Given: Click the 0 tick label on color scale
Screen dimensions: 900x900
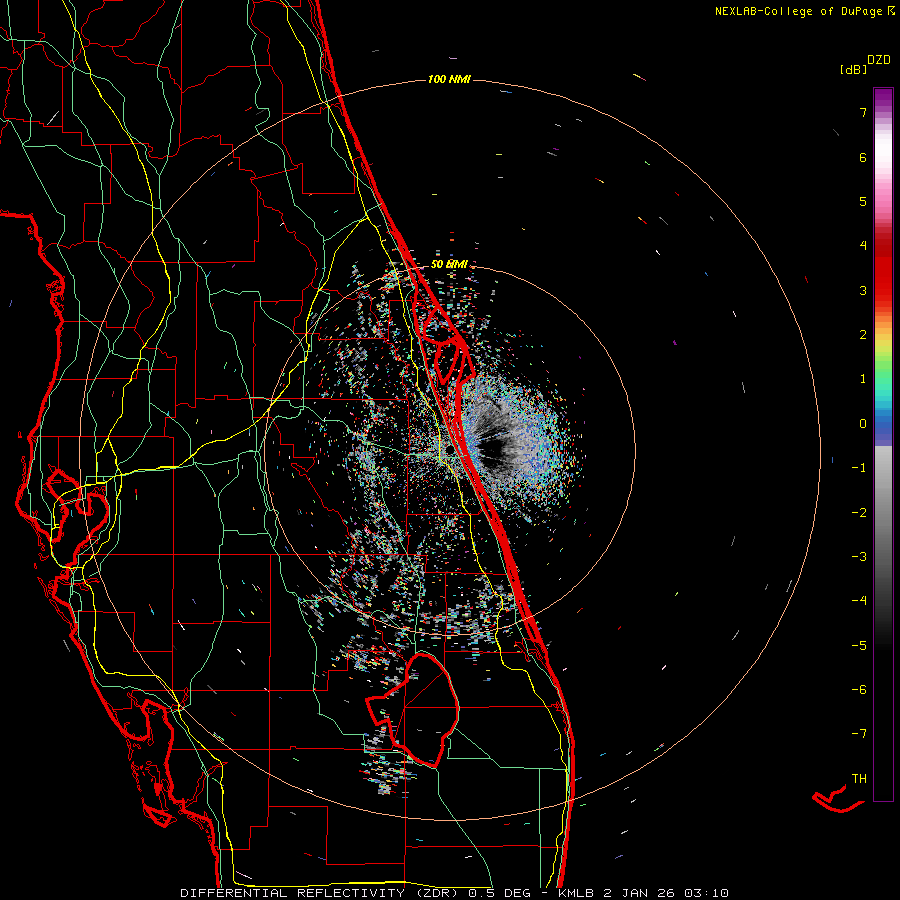Looking at the screenshot, I should click(x=863, y=424).
